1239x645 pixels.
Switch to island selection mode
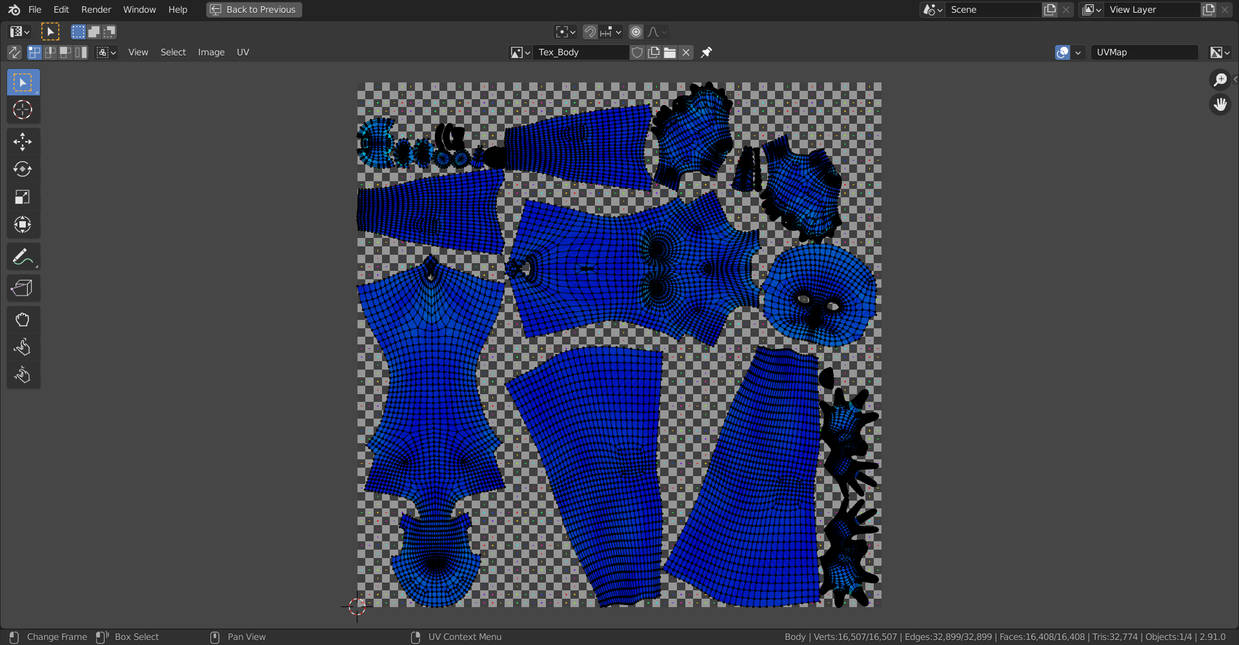pos(81,52)
